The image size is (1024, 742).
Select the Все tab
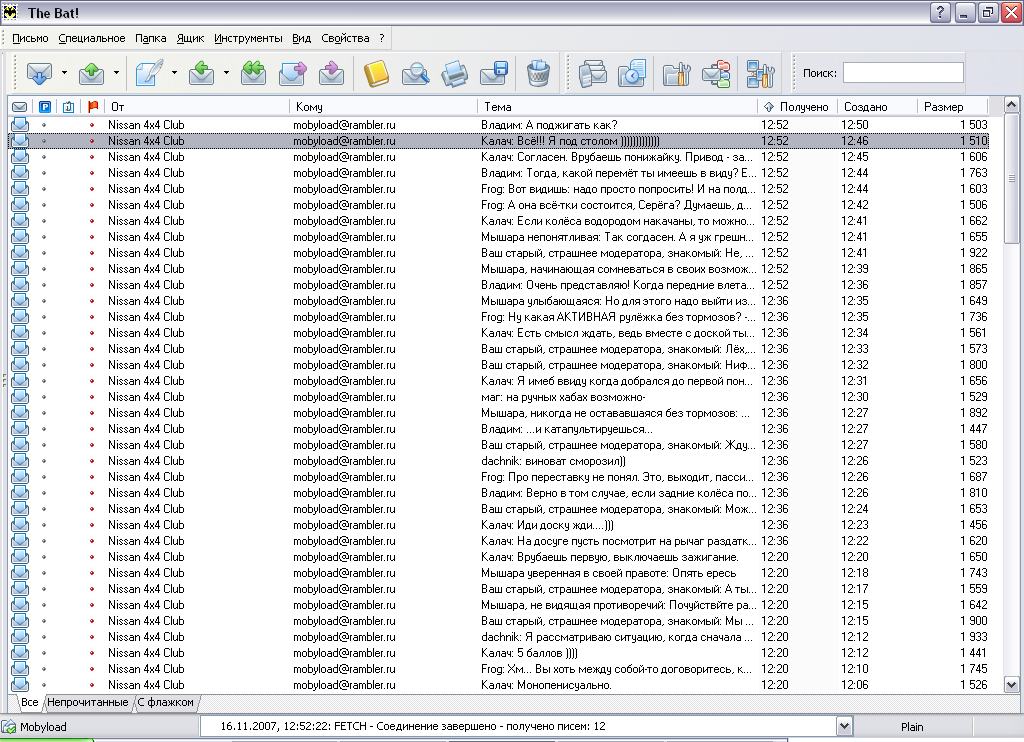[x=29, y=702]
